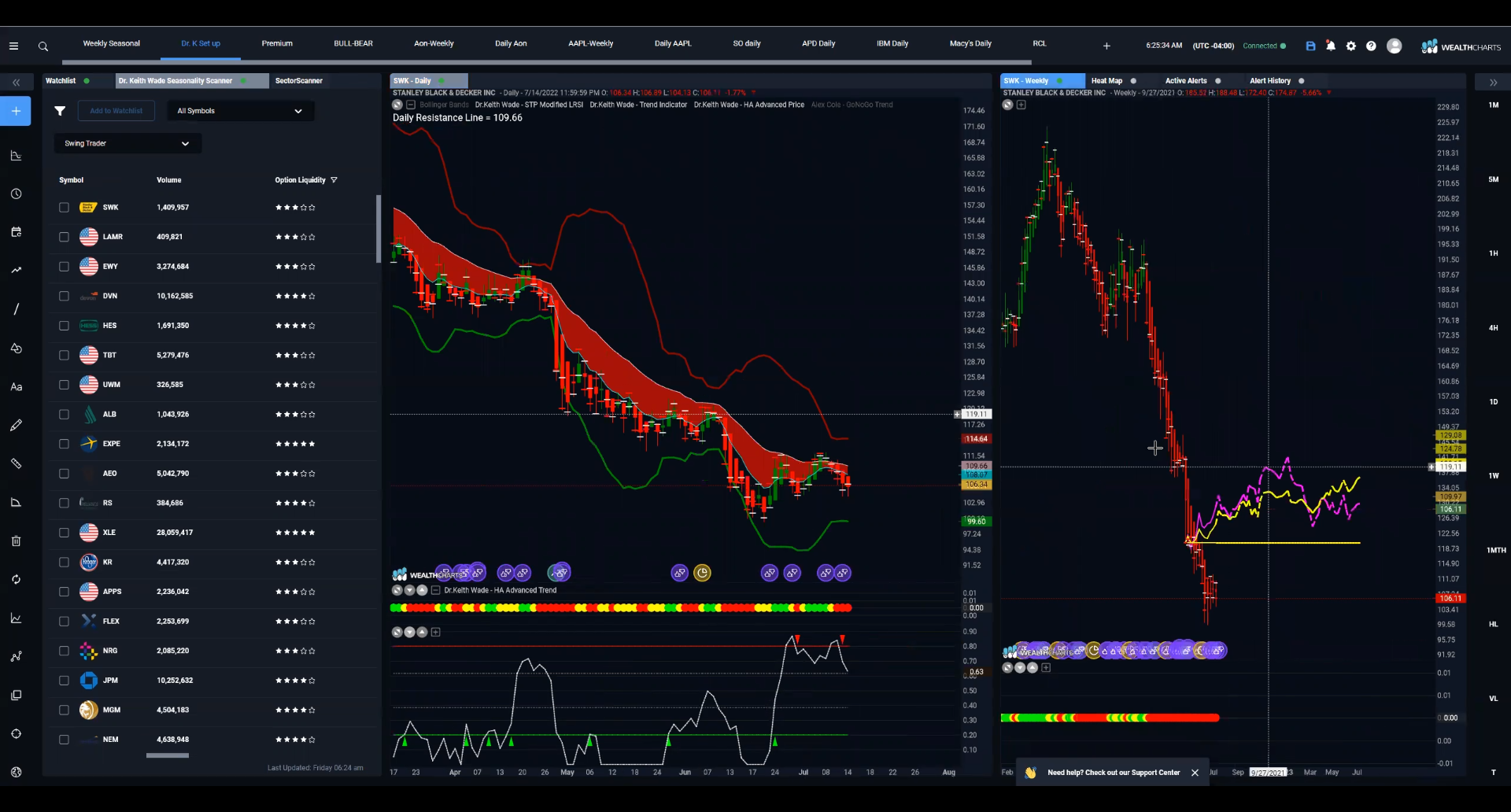Select the trend arrow tool in sidebar
Image resolution: width=1511 pixels, height=812 pixels.
coord(16,270)
